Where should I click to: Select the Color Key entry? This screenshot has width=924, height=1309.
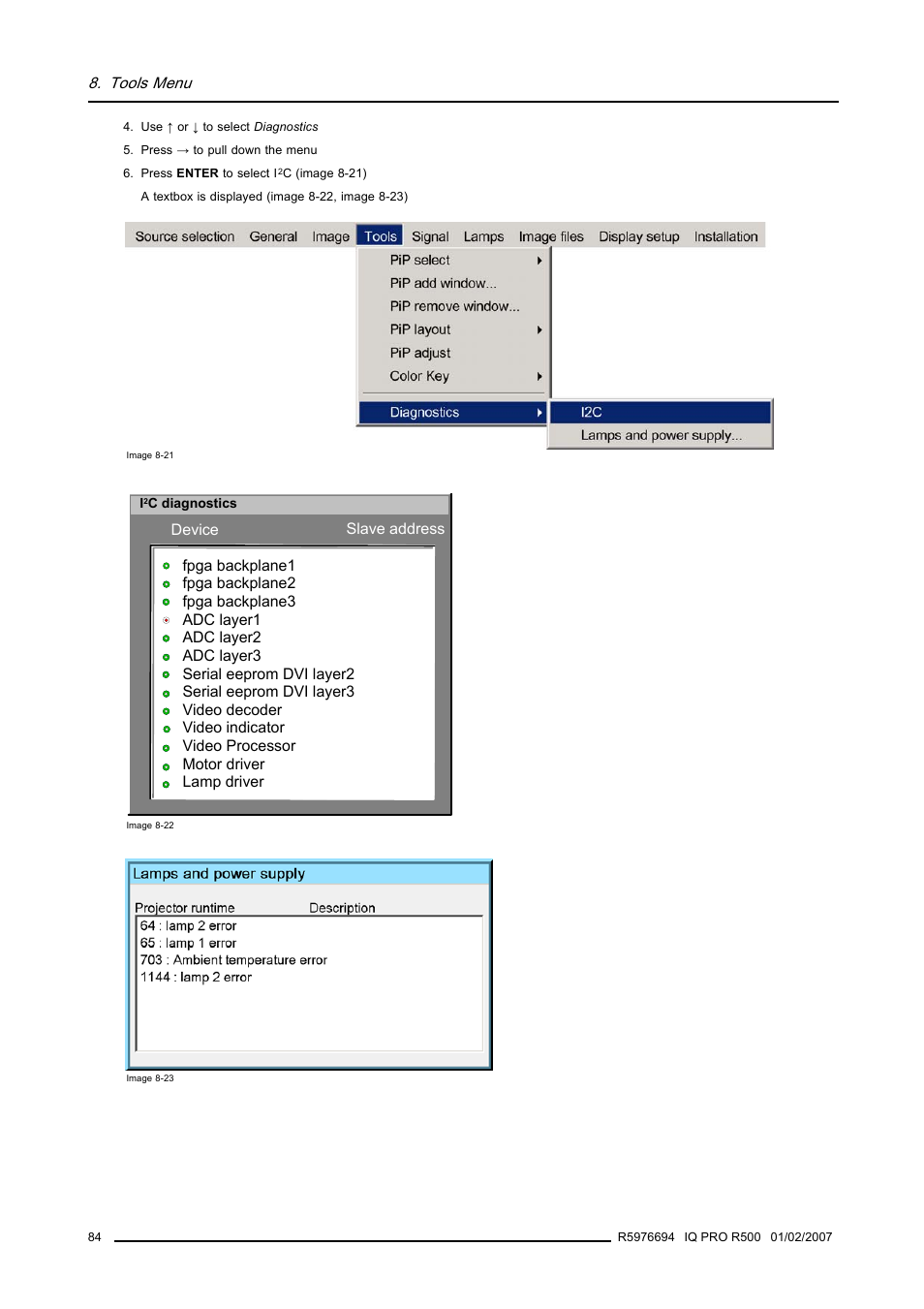point(452,376)
